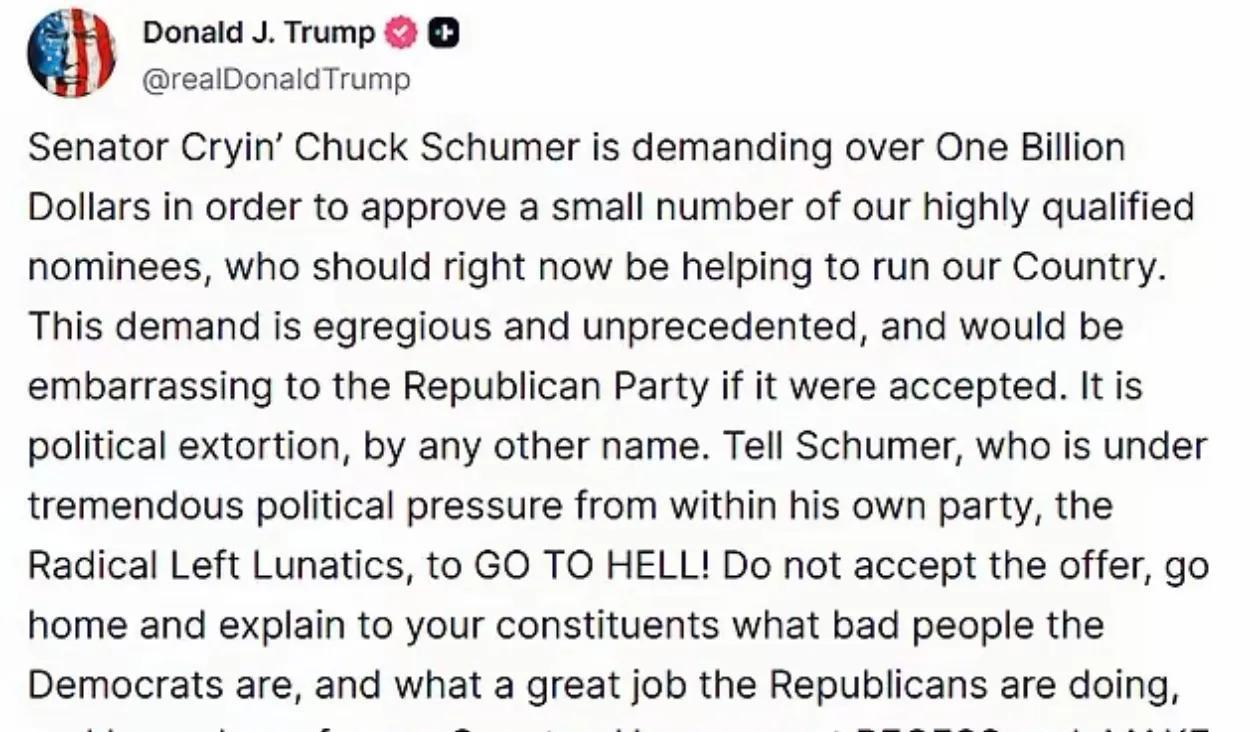Click the phrase "One Billion" in the post
The width and height of the screenshot is (1260, 732).
pyautogui.click(x=1031, y=148)
